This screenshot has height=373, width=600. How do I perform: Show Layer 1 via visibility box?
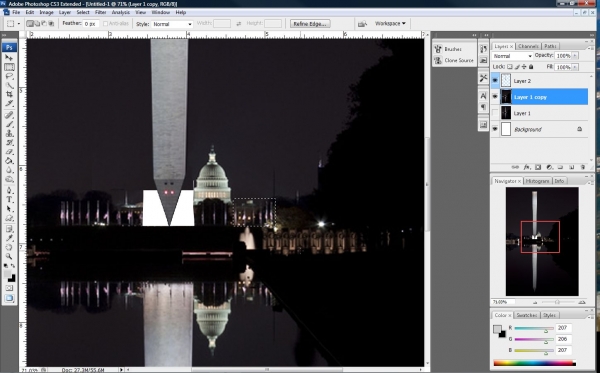click(x=495, y=113)
